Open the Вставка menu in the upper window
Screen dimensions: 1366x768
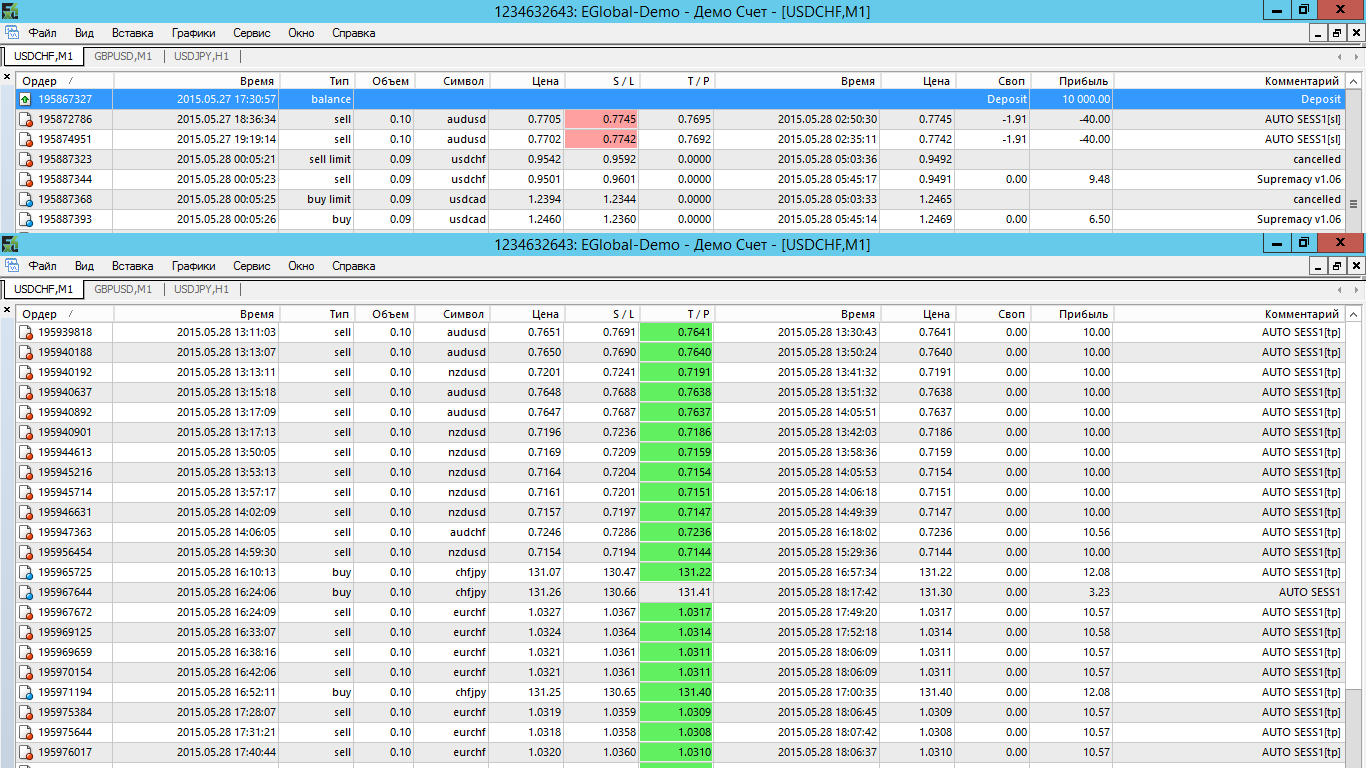coord(132,33)
